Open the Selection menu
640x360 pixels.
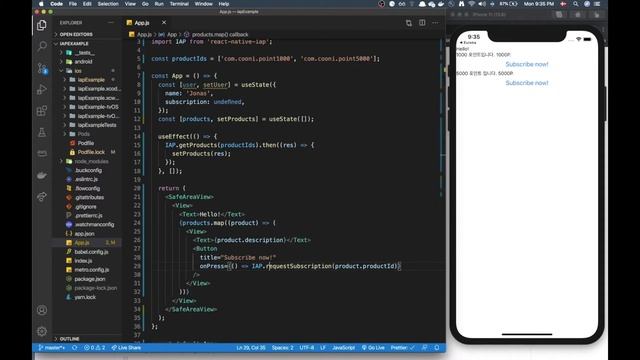(x=108, y=4)
